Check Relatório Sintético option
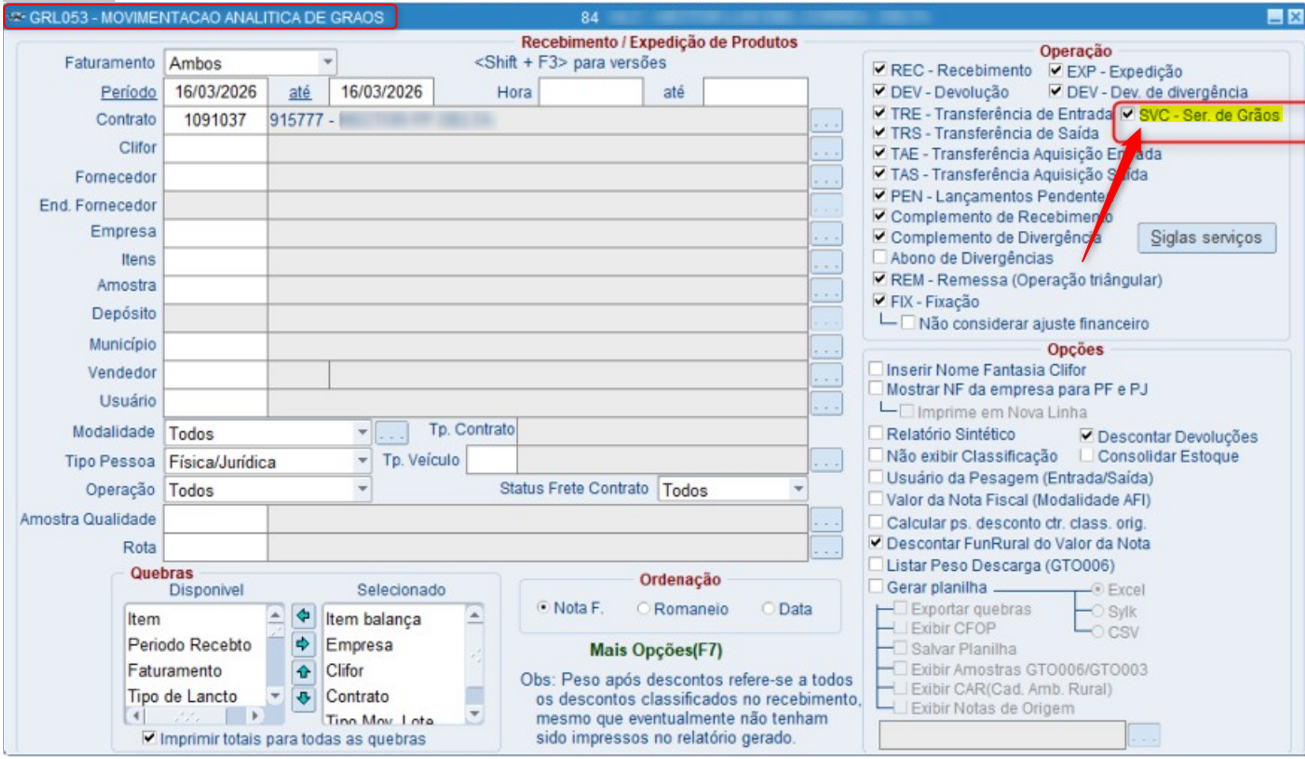This screenshot has height=759, width=1305. pos(877,434)
